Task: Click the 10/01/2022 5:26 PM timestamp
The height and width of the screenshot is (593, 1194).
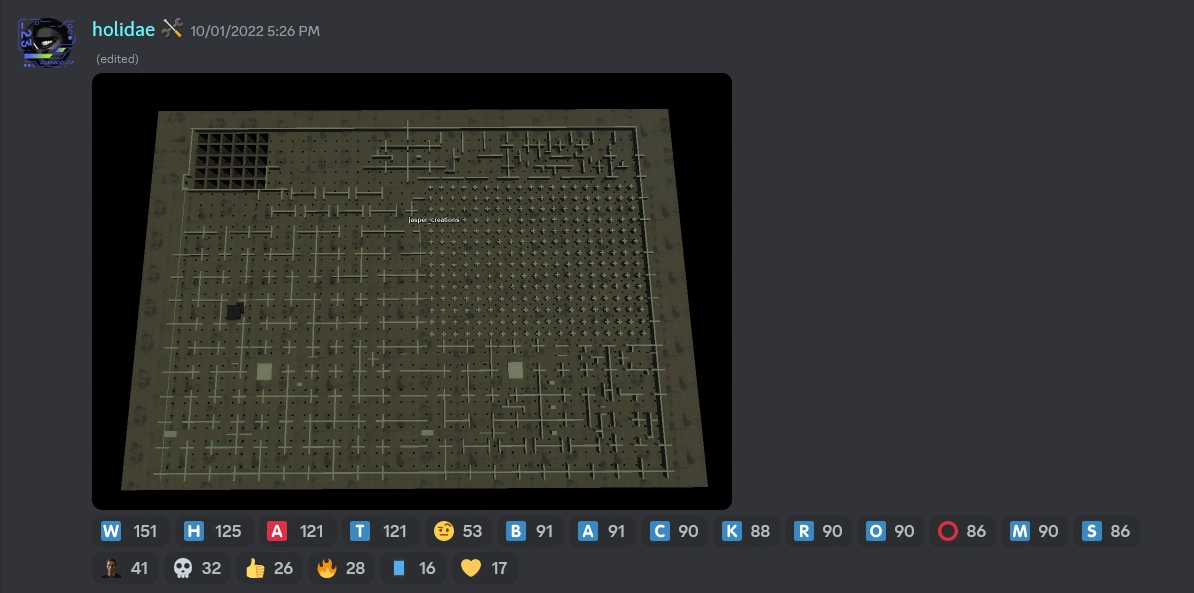Action: [x=255, y=31]
